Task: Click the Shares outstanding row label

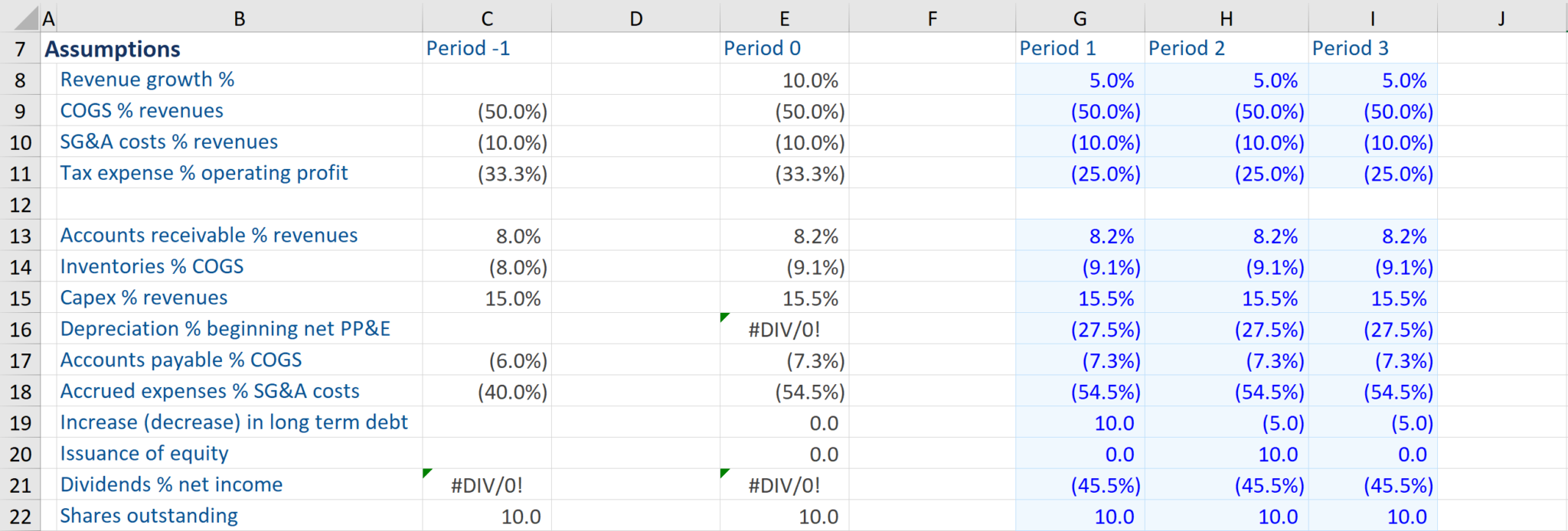Action: pos(149,516)
